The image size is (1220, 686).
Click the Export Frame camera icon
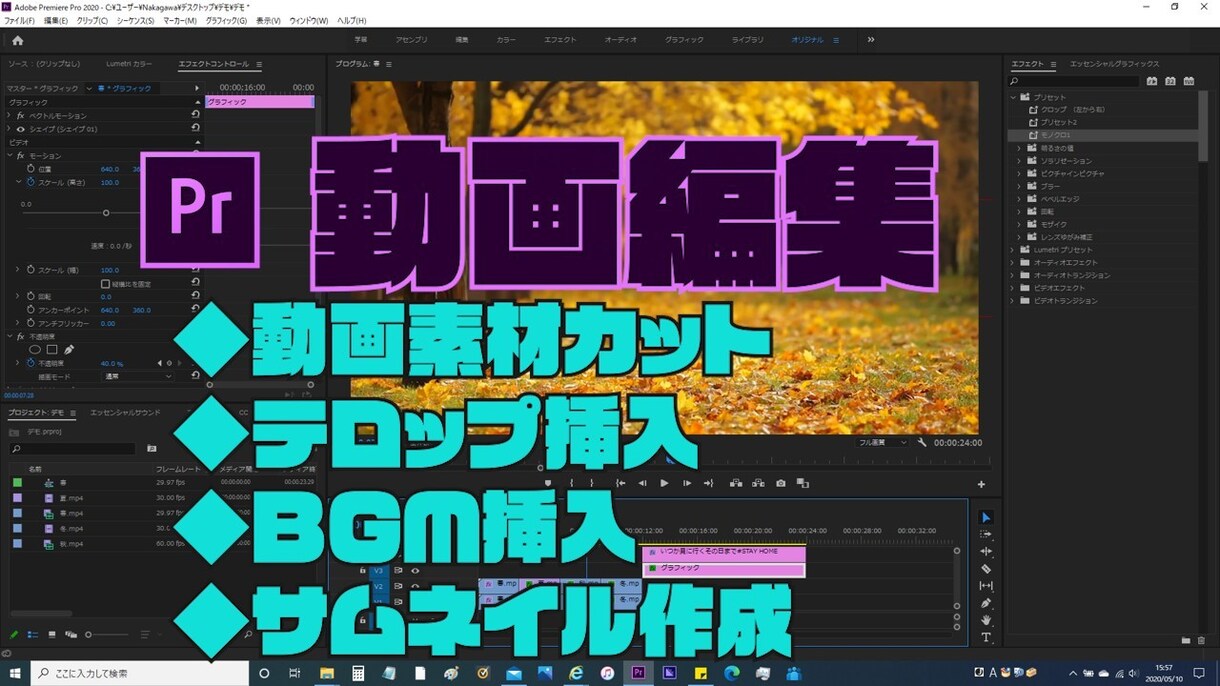click(780, 483)
